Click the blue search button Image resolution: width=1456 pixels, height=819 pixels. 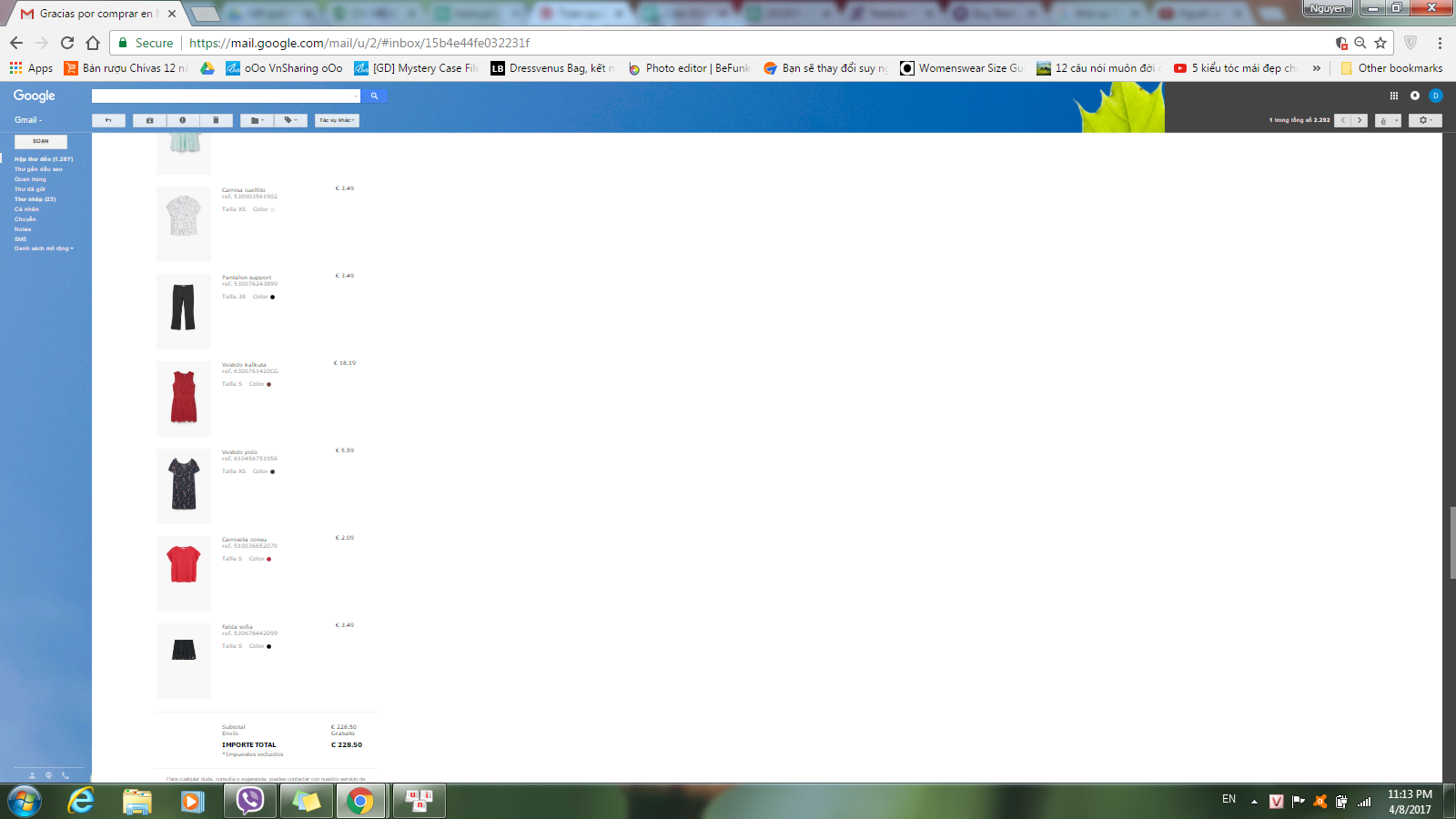374,96
